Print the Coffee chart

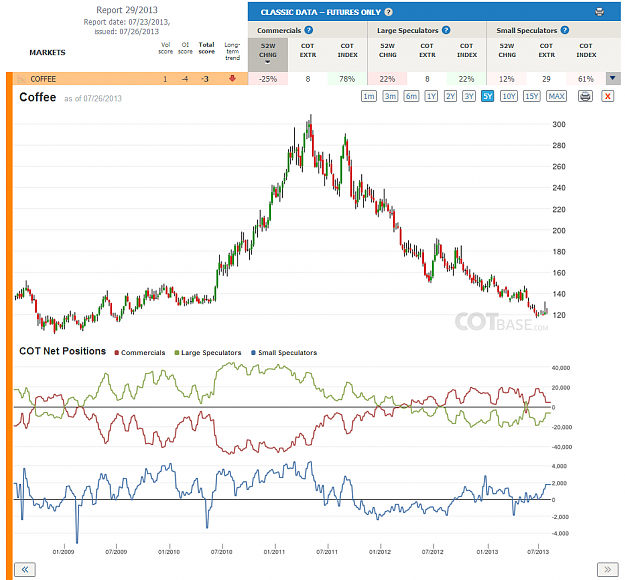585,96
